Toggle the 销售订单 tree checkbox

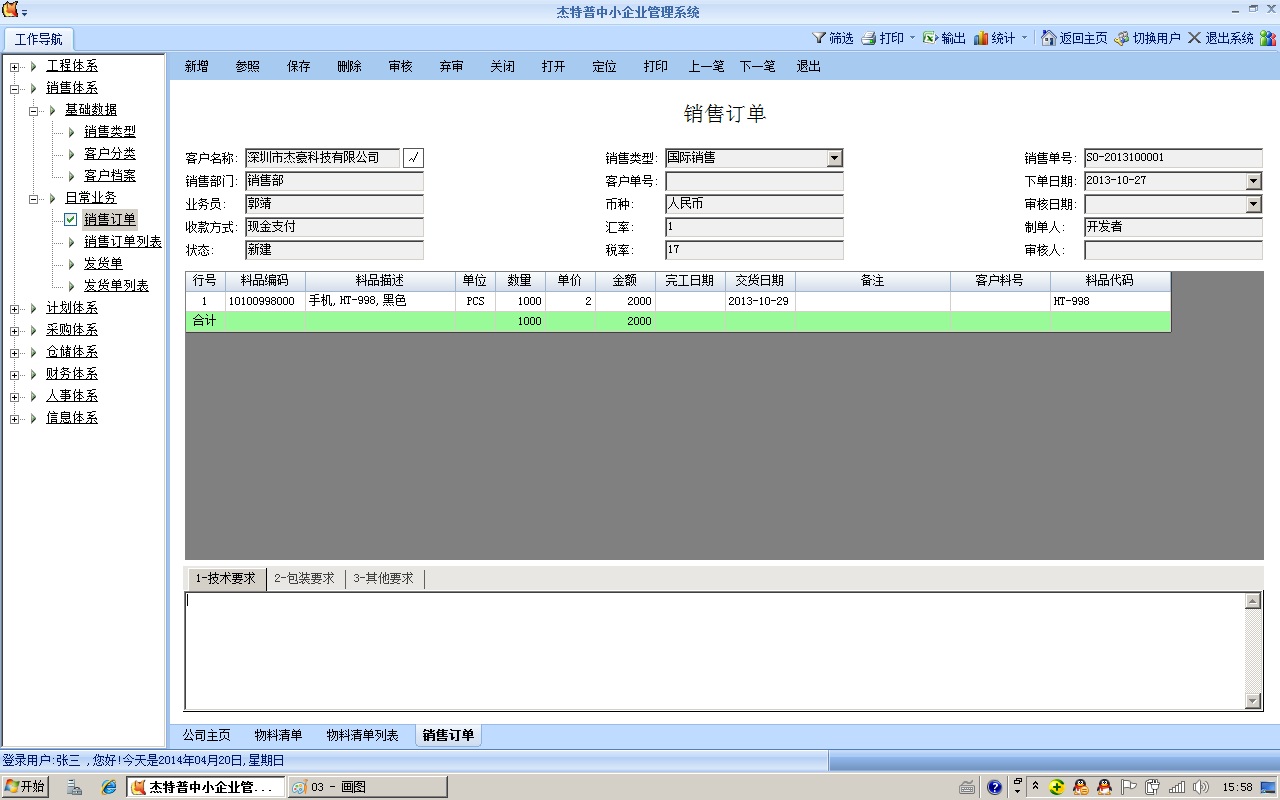pyautogui.click(x=71, y=219)
